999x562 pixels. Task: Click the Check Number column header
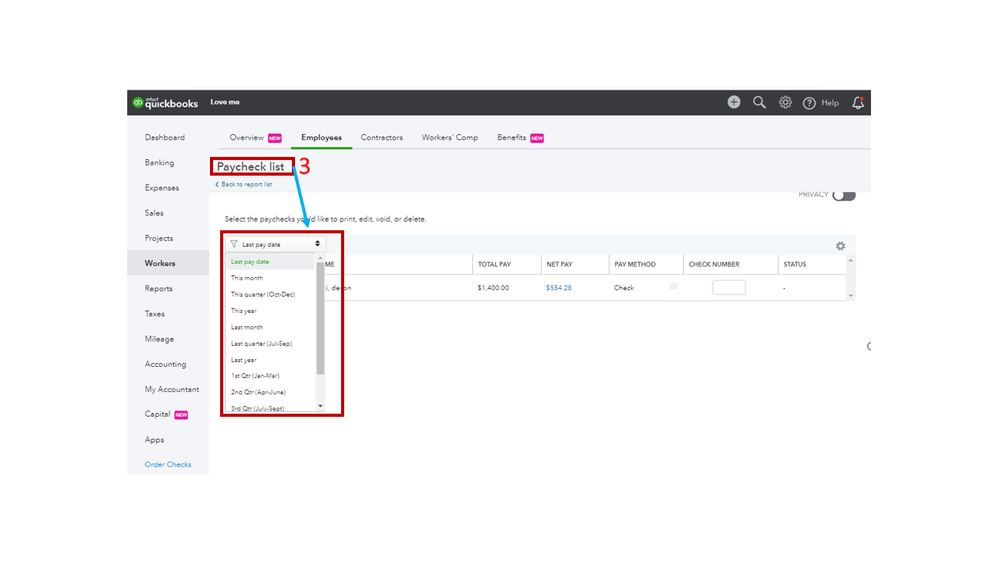pos(714,264)
